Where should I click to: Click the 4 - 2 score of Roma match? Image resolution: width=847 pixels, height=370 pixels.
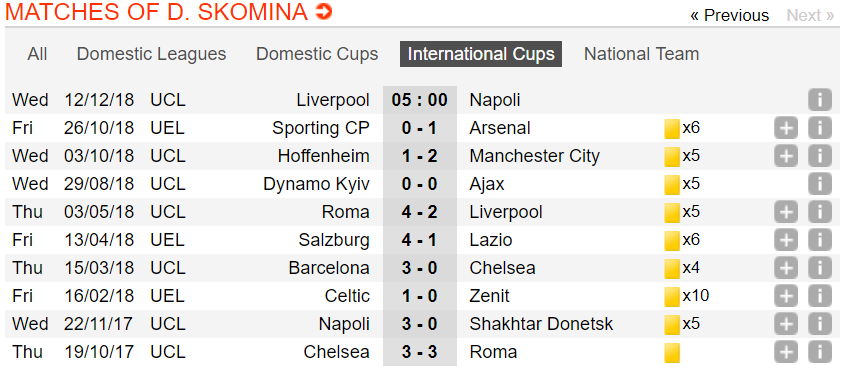[x=419, y=212]
